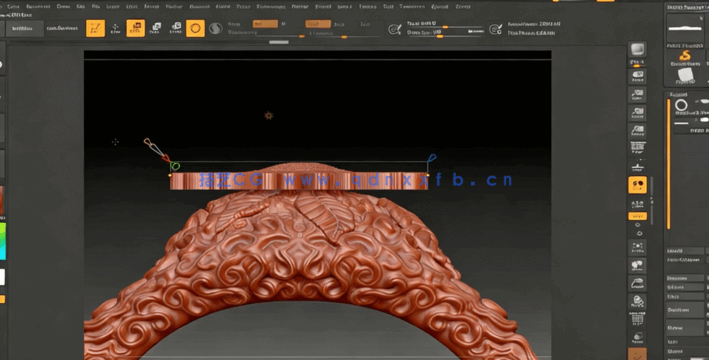Click the target icon left of Focal Shift slider
This screenshot has height=360, width=709.
395,29
